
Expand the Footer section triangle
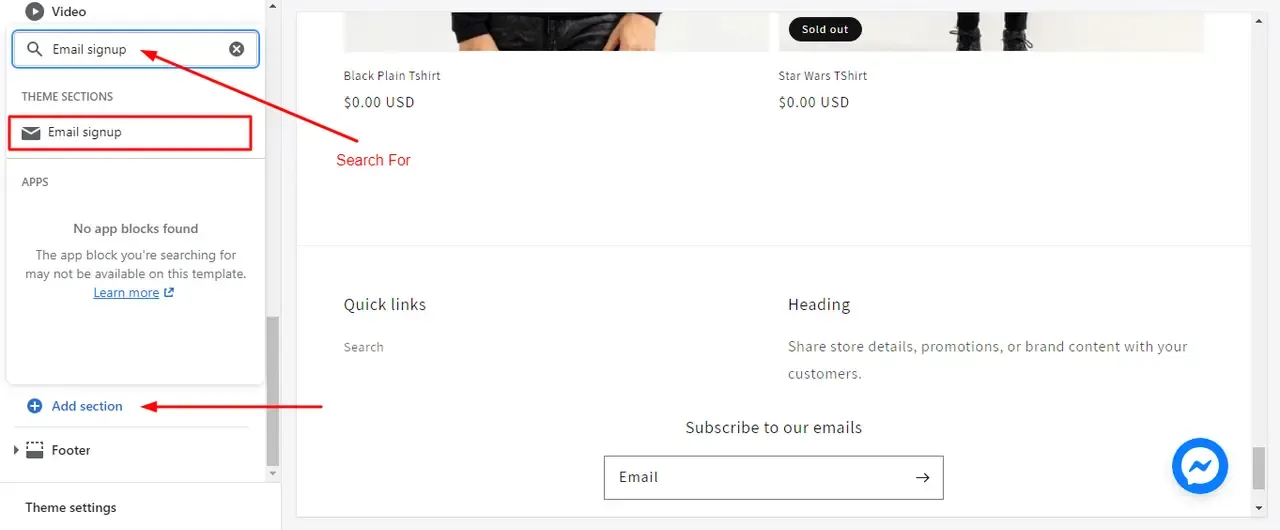click(16, 450)
